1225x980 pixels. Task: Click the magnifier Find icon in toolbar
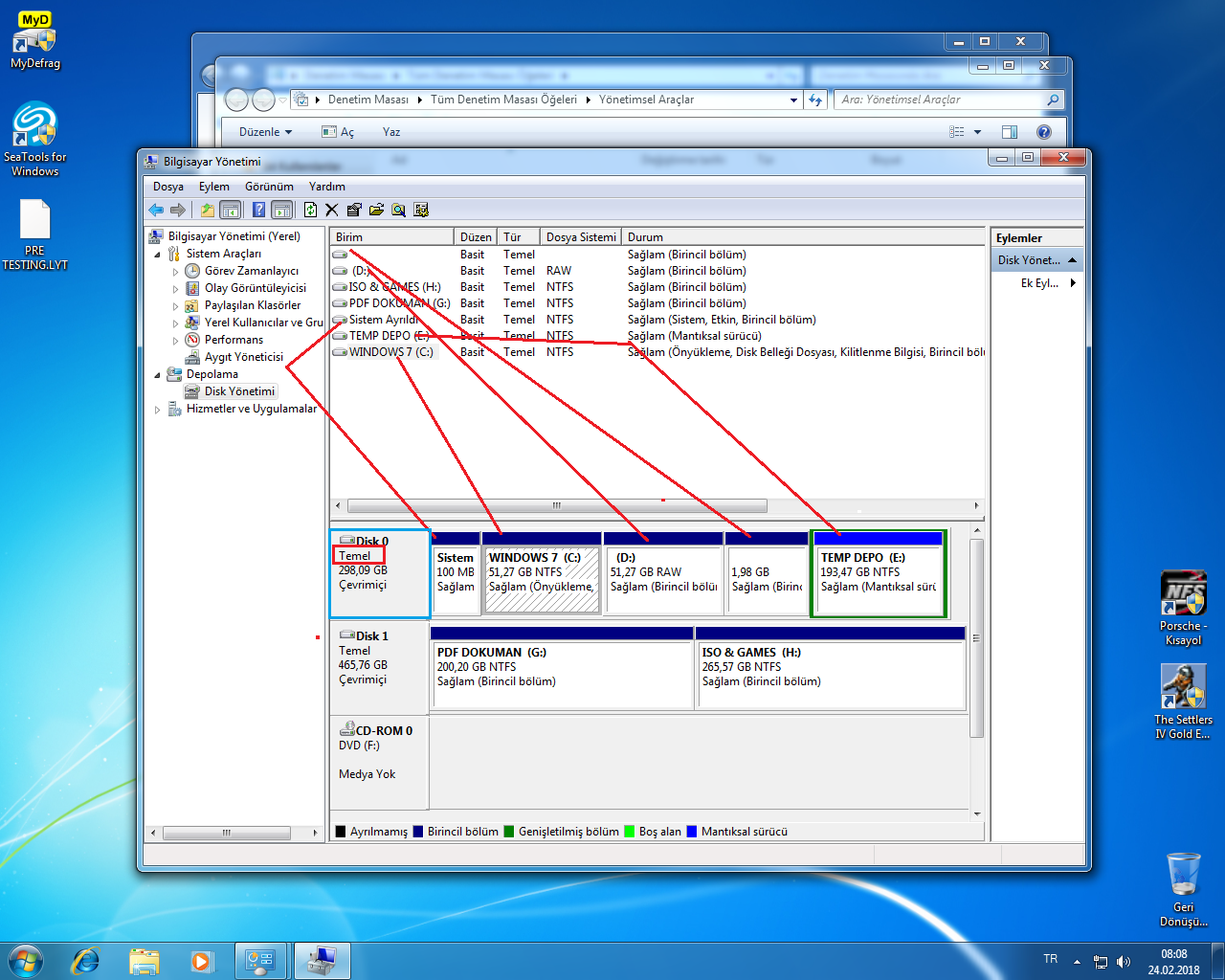pyautogui.click(x=398, y=210)
